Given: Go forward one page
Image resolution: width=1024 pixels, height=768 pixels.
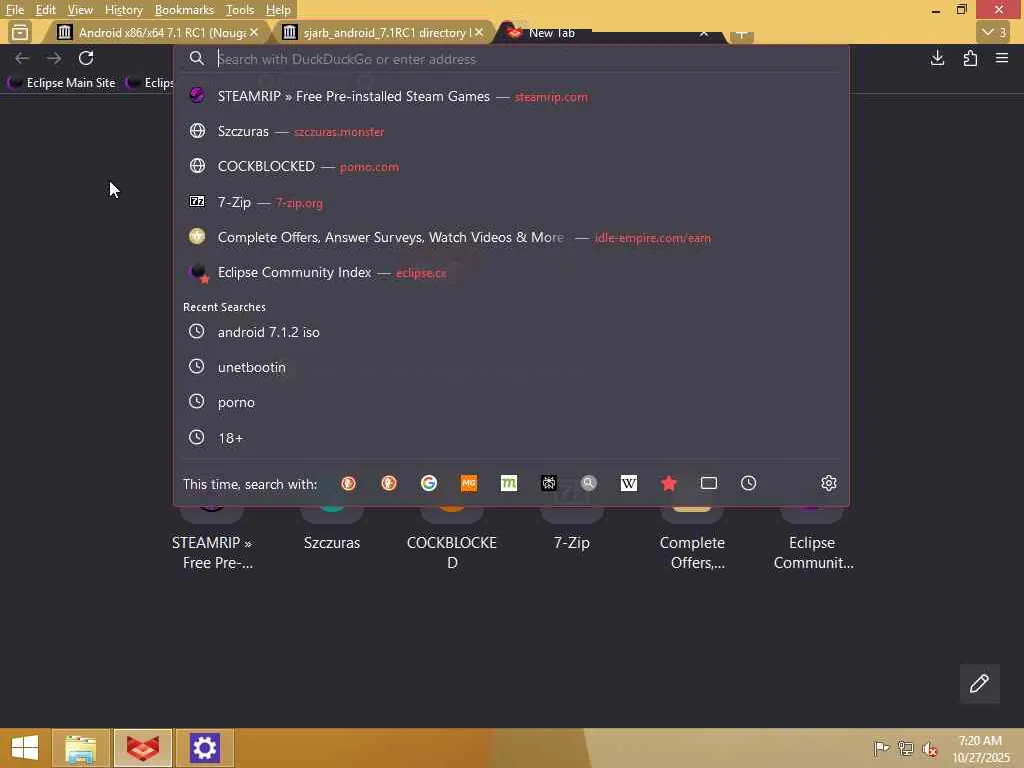Looking at the screenshot, I should tap(54, 58).
